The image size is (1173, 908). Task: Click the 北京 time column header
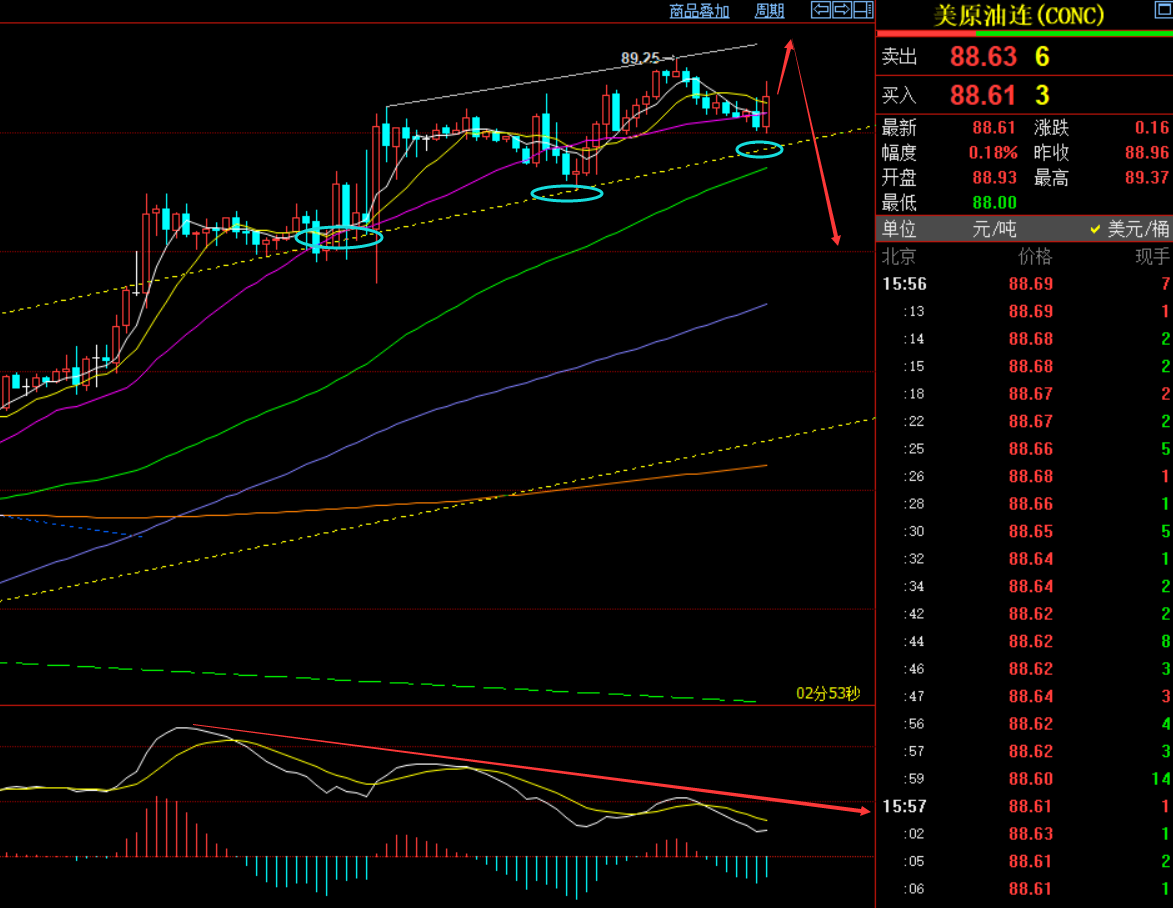[898, 257]
